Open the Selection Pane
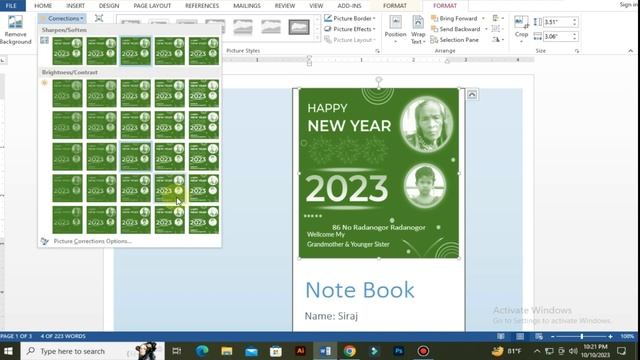This screenshot has height=360, width=640. [455, 40]
